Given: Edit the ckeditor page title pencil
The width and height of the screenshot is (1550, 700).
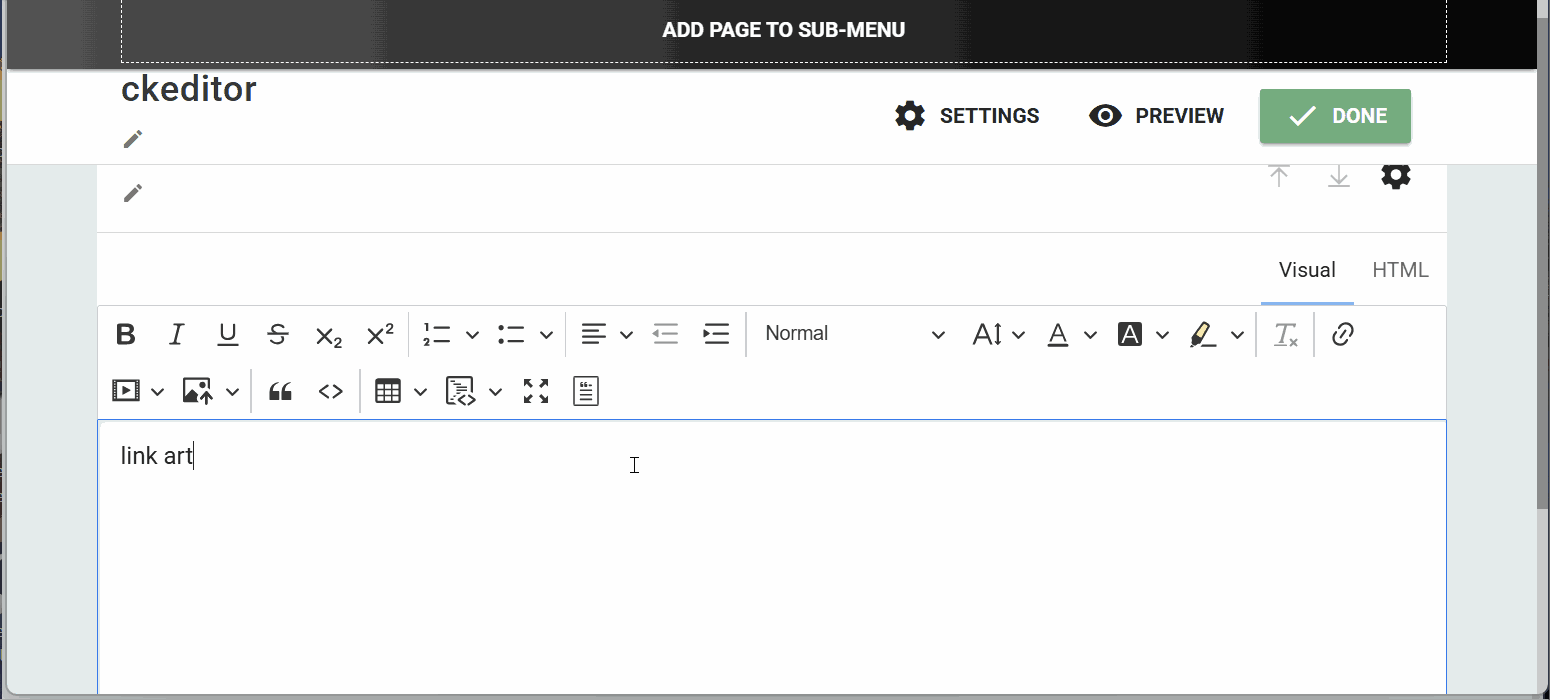Looking at the screenshot, I should [x=133, y=139].
